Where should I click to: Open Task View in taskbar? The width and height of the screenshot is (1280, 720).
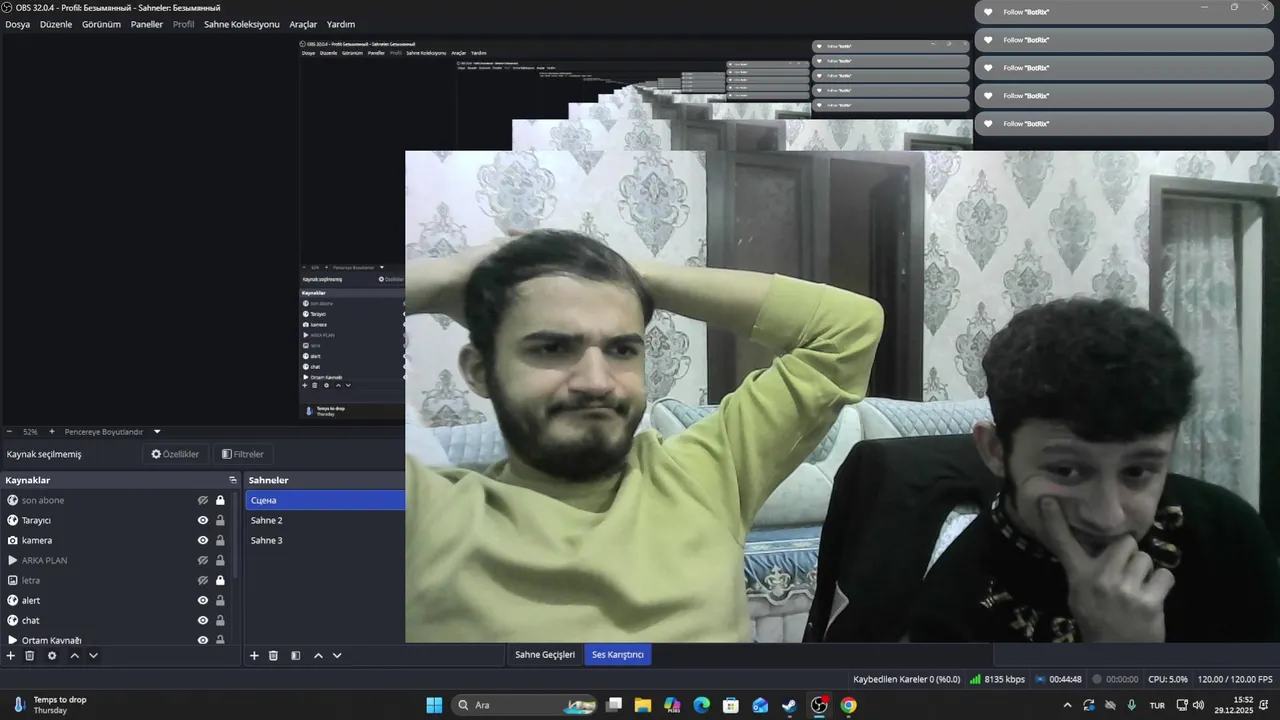(x=614, y=705)
